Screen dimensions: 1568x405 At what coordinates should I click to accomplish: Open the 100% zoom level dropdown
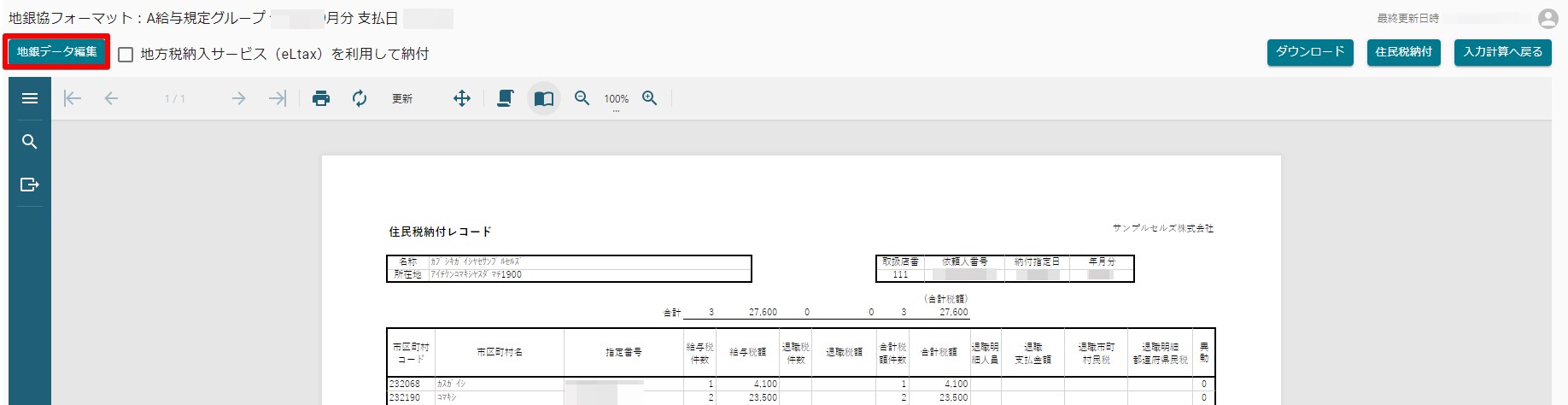tap(616, 100)
